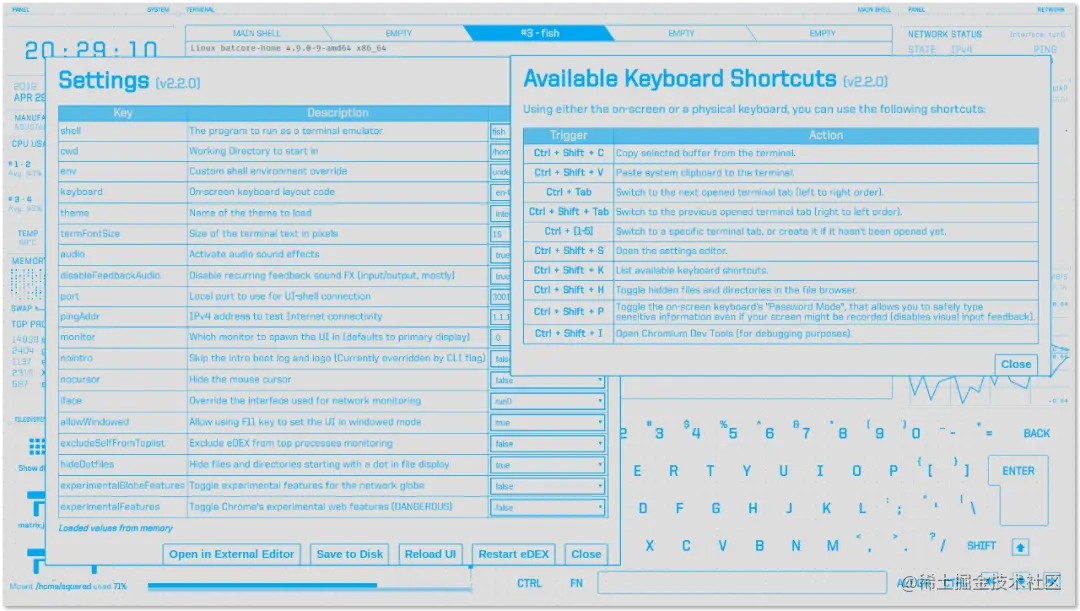
Task: Tap the BACK key on on-screen keyboard
Action: [1037, 433]
